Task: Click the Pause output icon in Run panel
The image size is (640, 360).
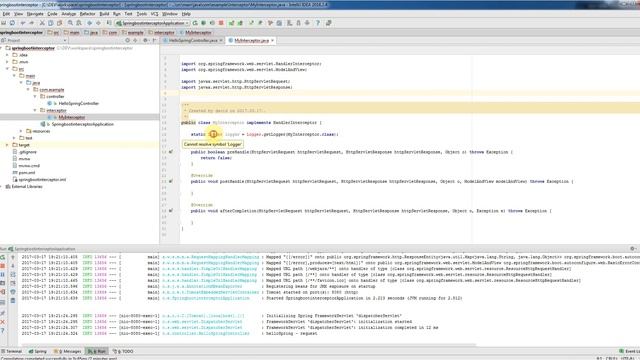Action: [x=3, y=275]
